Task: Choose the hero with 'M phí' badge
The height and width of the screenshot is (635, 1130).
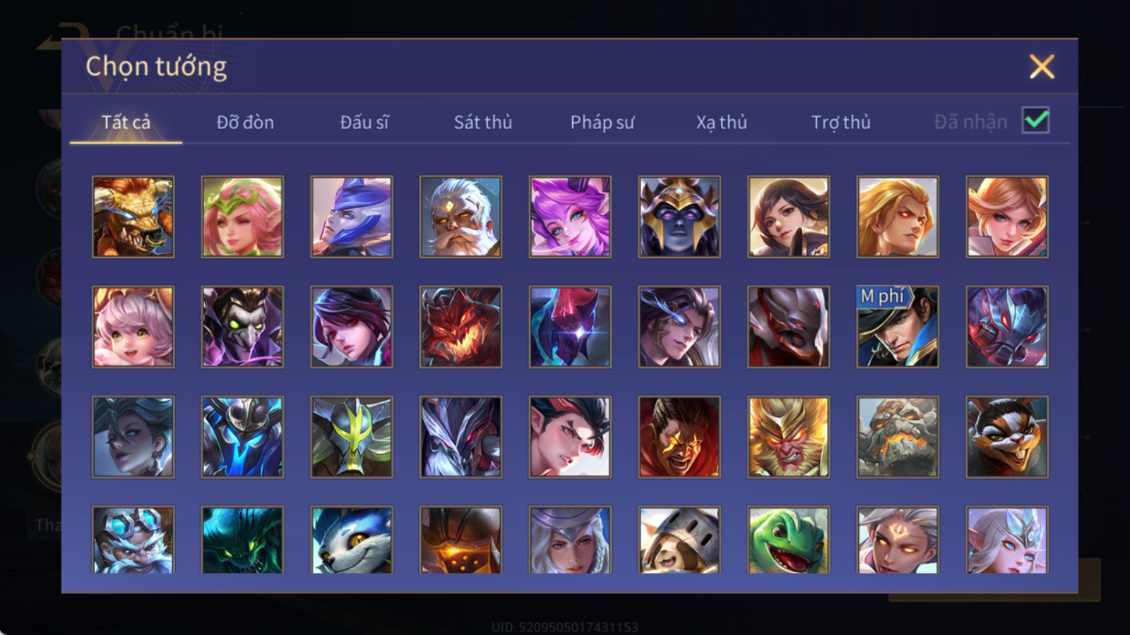Action: tap(897, 327)
